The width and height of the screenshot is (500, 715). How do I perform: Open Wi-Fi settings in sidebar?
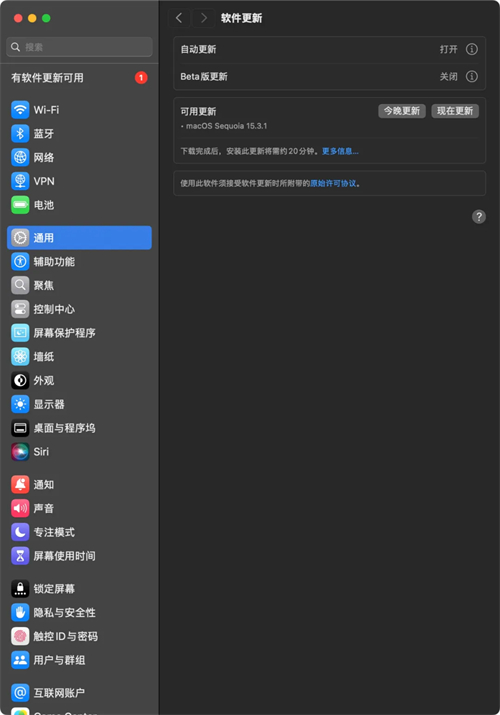79,110
